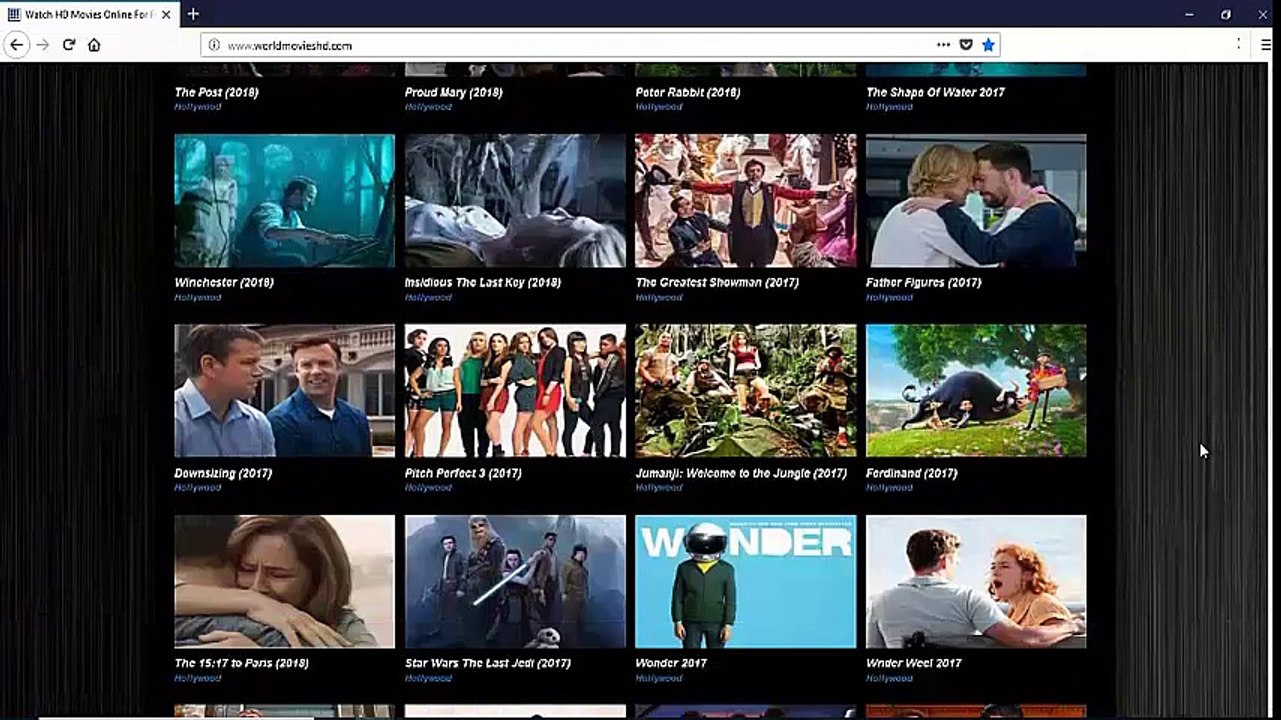The image size is (1281, 720).
Task: Open the Wnder Weel movie thumbnail
Action: [976, 582]
